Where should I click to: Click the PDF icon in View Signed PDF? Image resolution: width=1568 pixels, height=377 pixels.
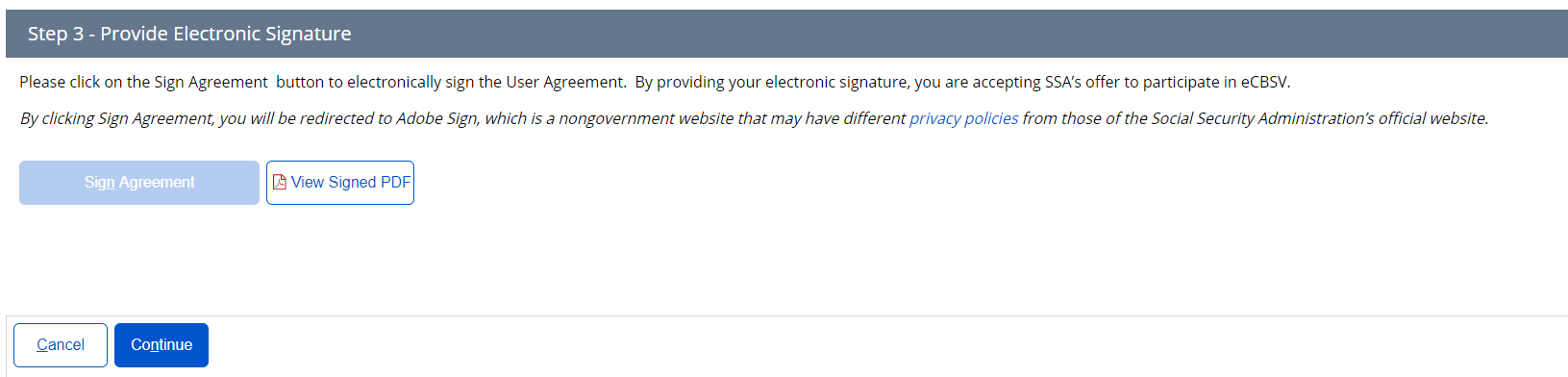click(x=280, y=182)
